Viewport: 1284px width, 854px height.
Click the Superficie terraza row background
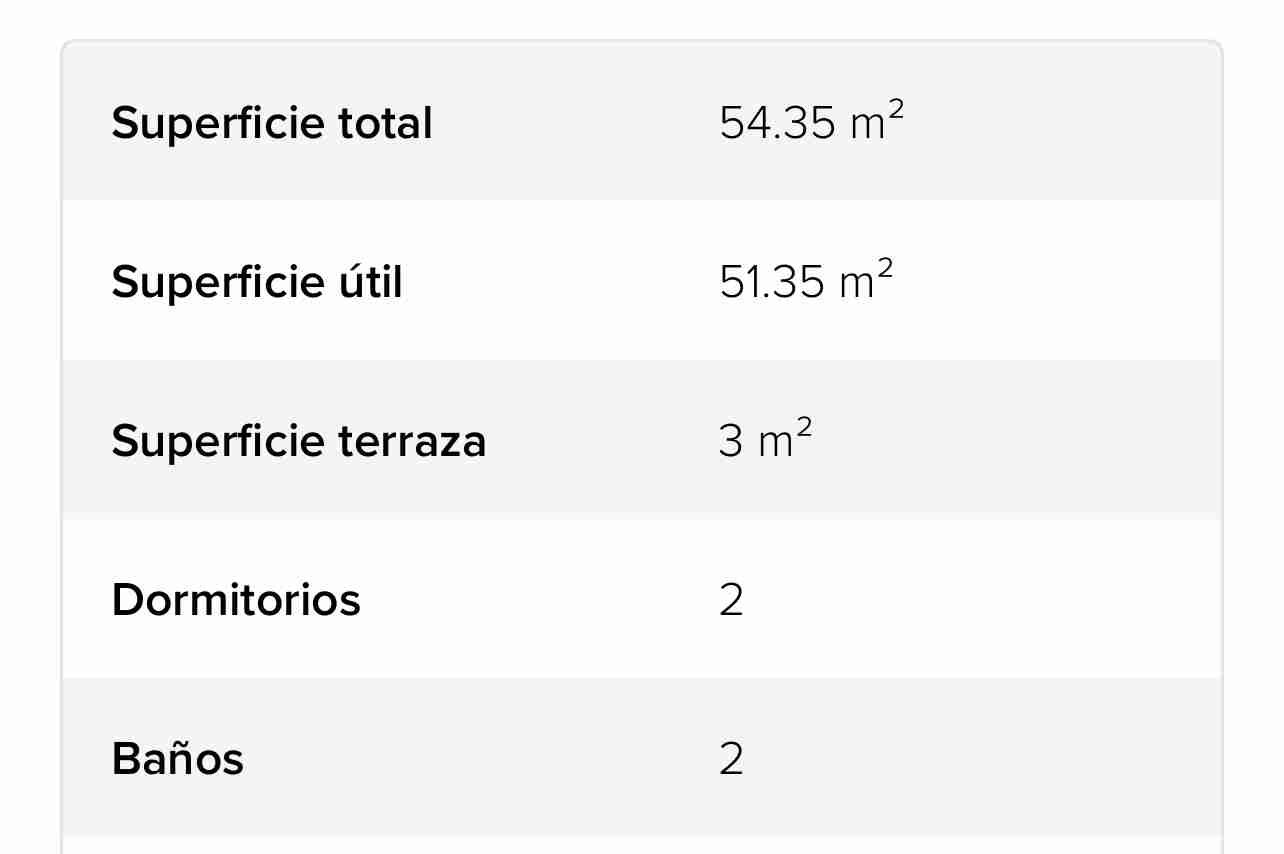click(641, 439)
